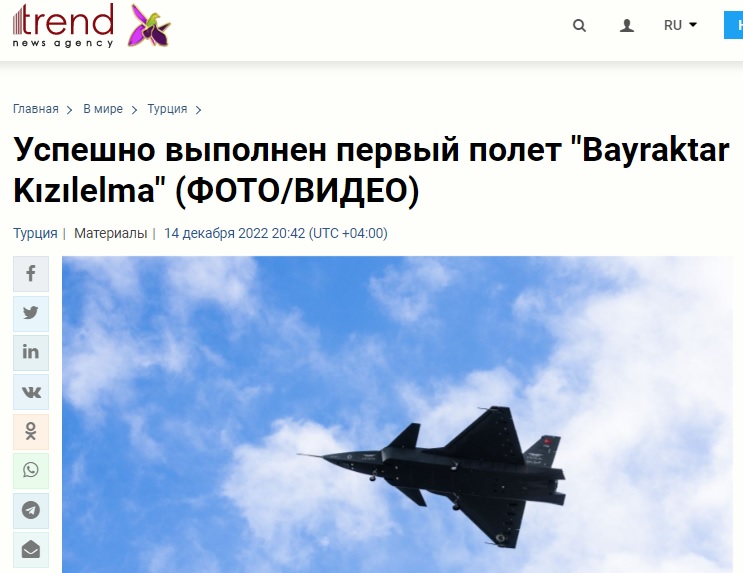Open Турция breadcrumb link

click(167, 109)
